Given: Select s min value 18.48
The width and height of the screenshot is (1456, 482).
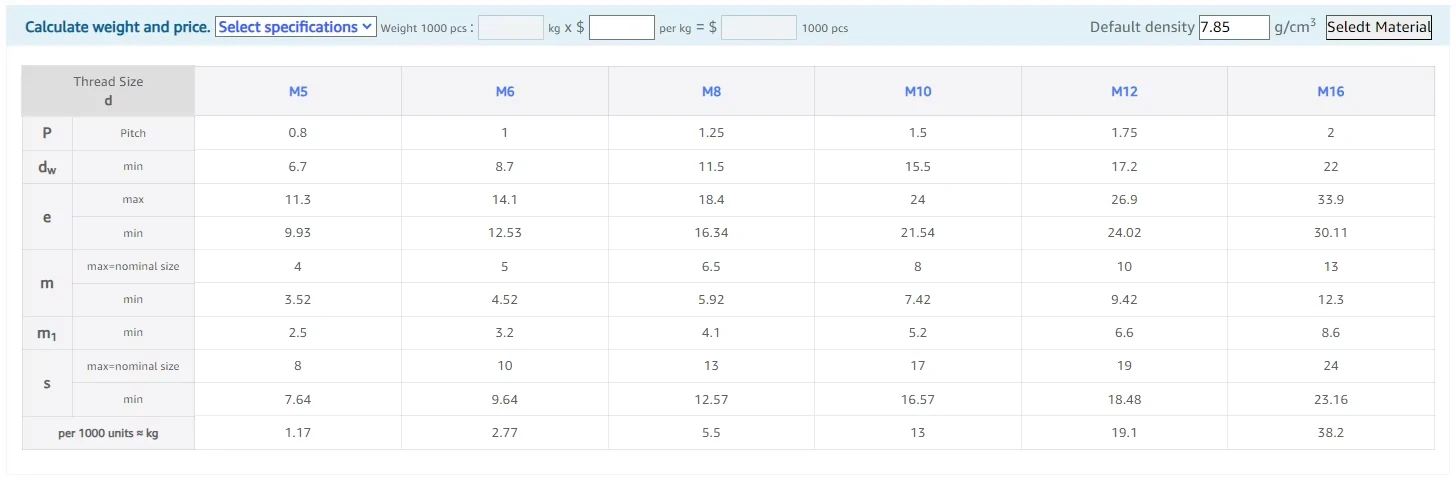Looking at the screenshot, I should pyautogui.click(x=1124, y=400).
